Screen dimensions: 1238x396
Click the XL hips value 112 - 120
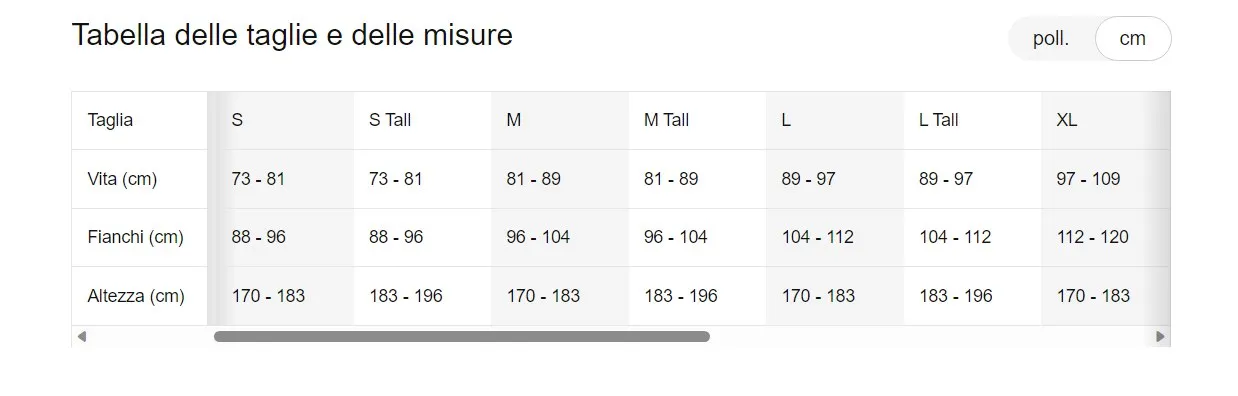click(x=1093, y=238)
